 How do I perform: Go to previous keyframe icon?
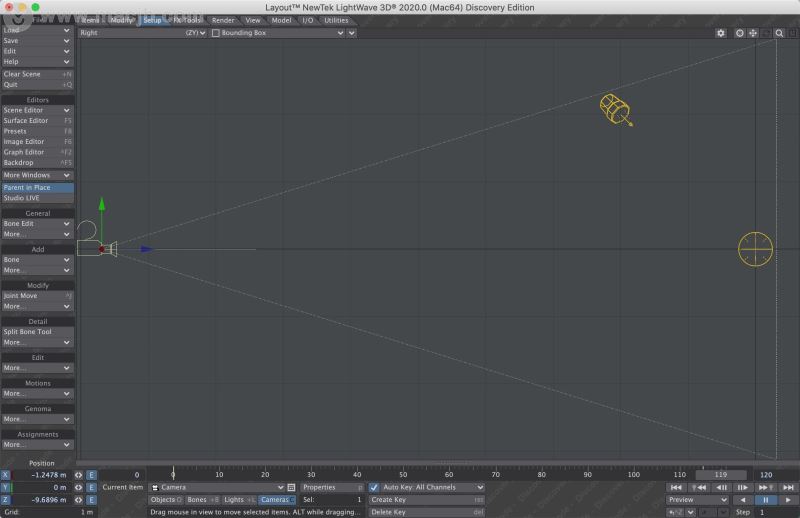pos(698,487)
